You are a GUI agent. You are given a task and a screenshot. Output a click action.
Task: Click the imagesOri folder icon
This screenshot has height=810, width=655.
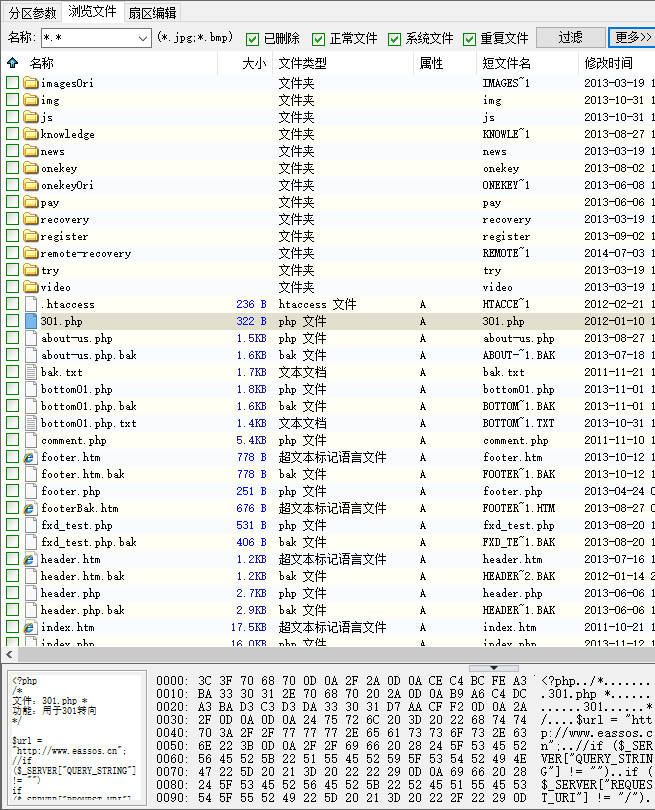pyautogui.click(x=30, y=83)
